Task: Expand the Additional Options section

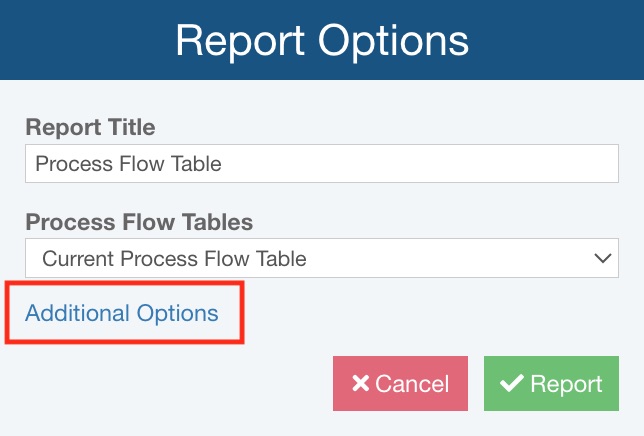Action: (x=122, y=313)
